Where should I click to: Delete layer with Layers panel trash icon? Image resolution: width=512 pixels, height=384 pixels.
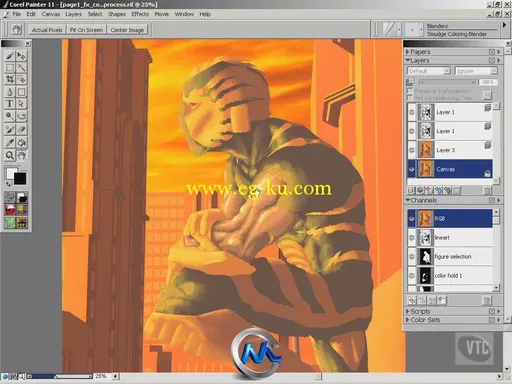tap(487, 190)
